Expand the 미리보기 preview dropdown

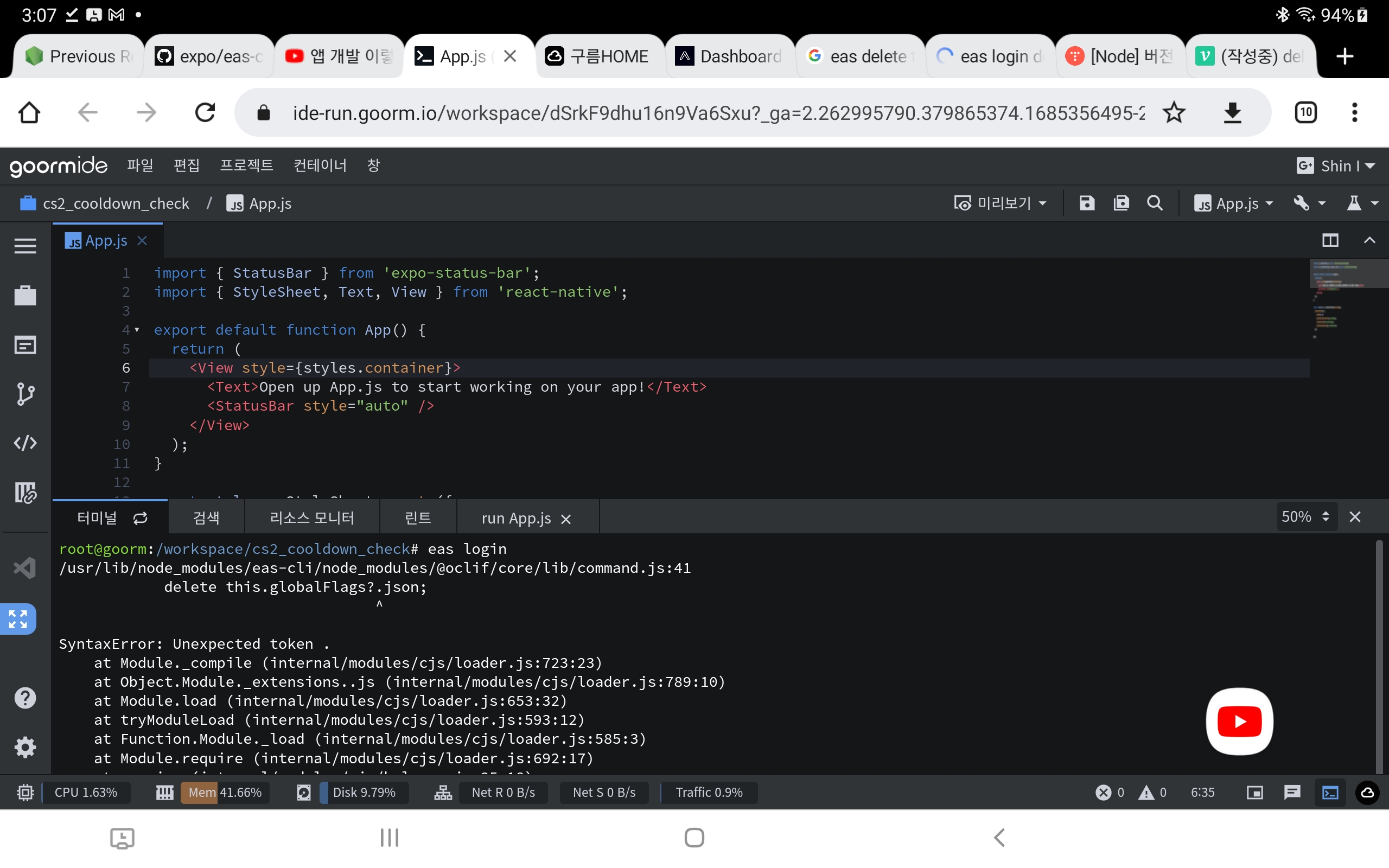point(1001,203)
